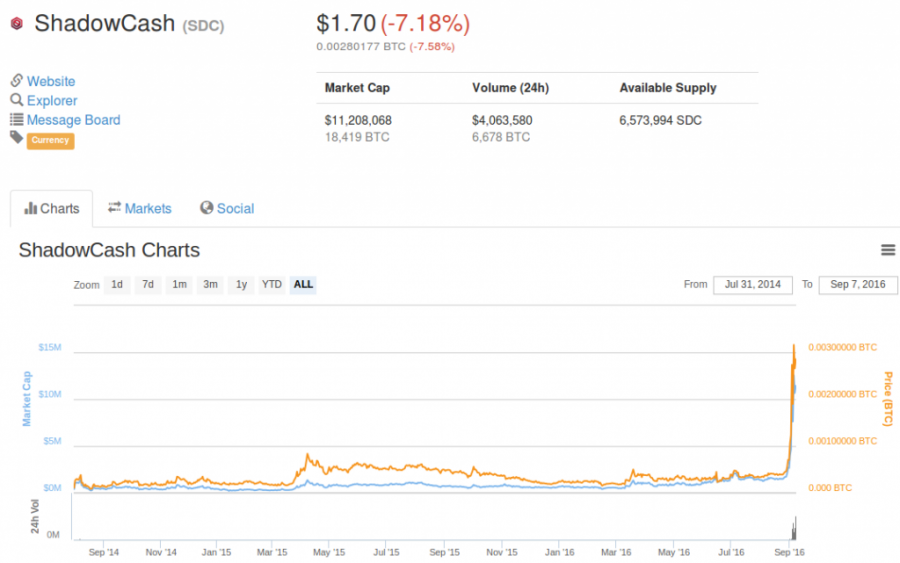Open the chart hamburger menu icon
Screen dimensions: 900x563
click(x=888, y=250)
